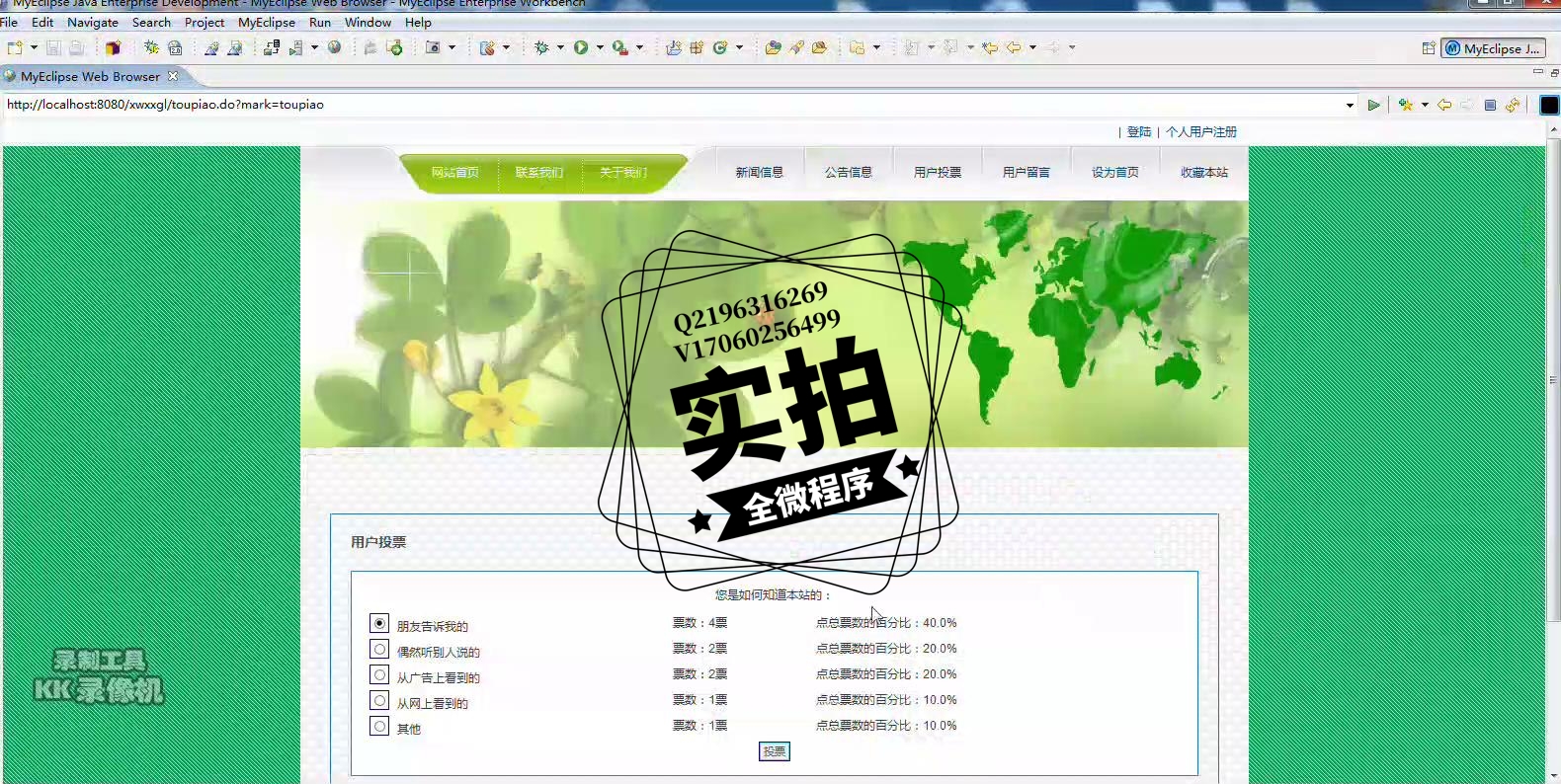Expand the External Tools dropdown arrow
Viewport: 1561px width, 784px height.
pos(639,47)
